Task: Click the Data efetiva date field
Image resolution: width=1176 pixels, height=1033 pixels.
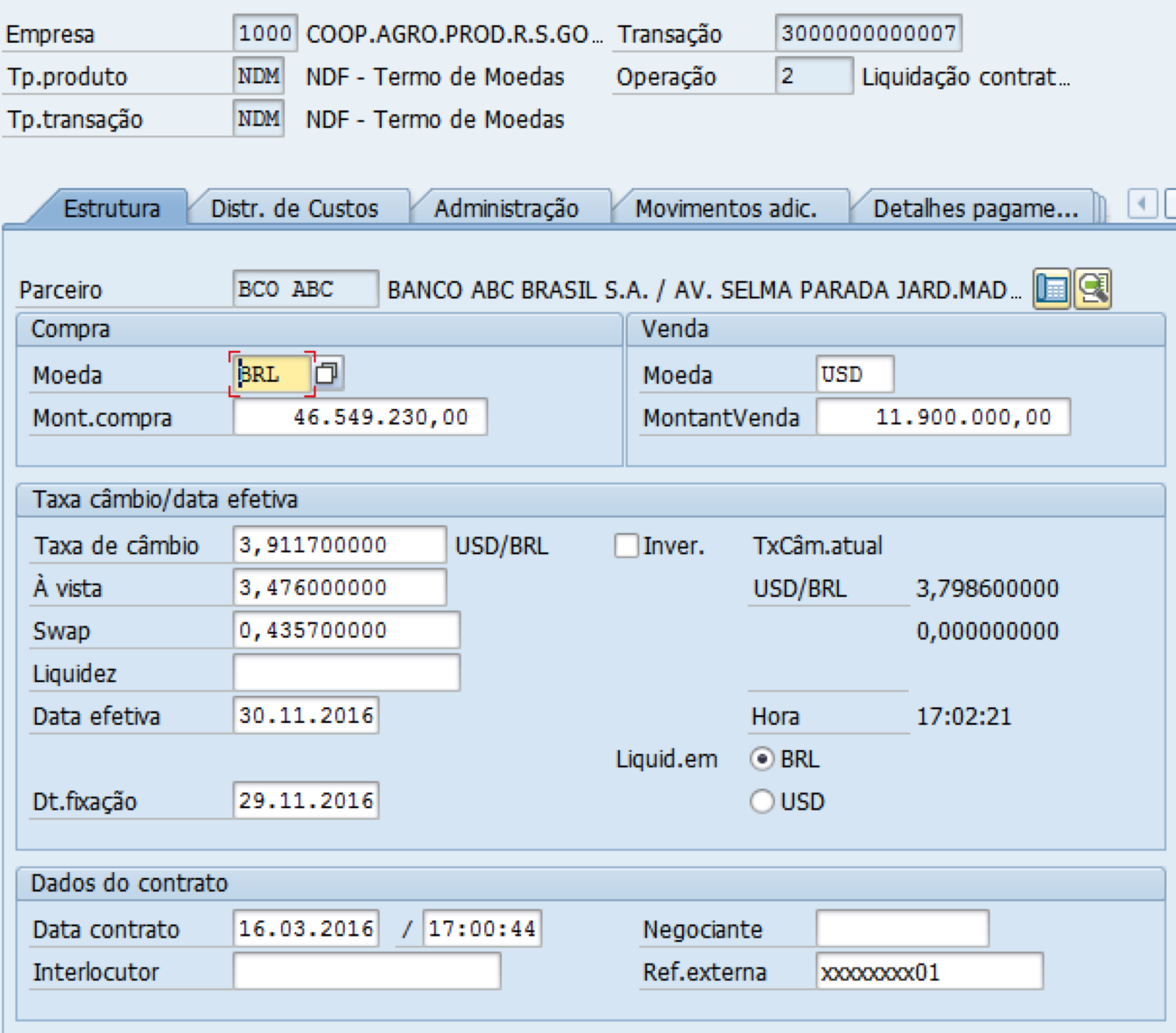Action: [306, 716]
